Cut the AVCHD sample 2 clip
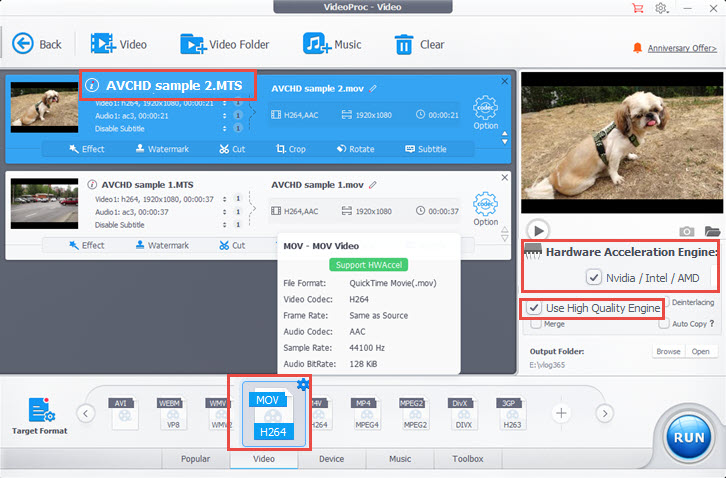Image resolution: width=726 pixels, height=478 pixels. click(232, 149)
